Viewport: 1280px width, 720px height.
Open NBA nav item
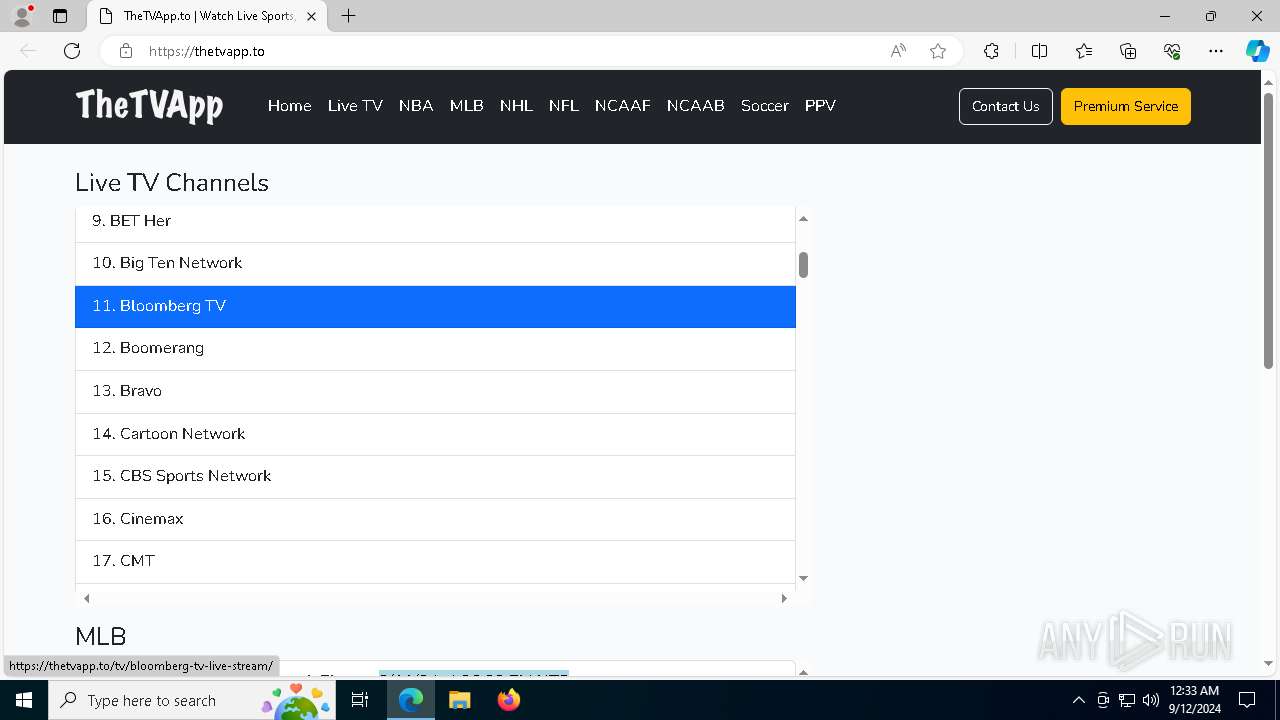(x=416, y=106)
